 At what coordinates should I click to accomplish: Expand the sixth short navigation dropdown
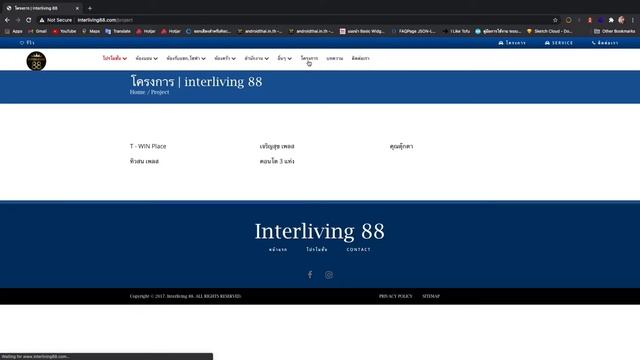pyautogui.click(x=284, y=58)
